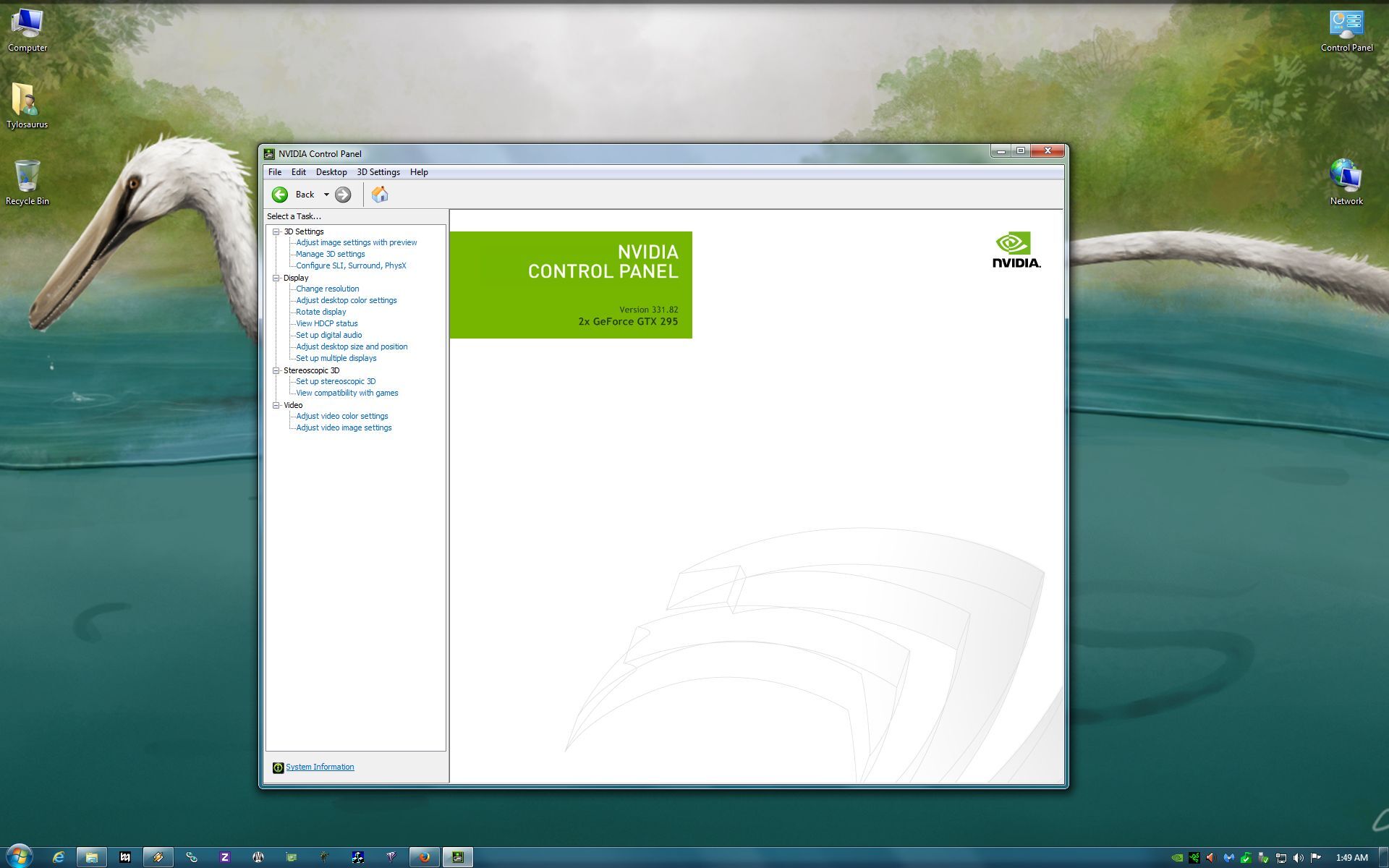Click the NVIDIA logo in the main pane
The image size is (1389, 868).
(1016, 250)
